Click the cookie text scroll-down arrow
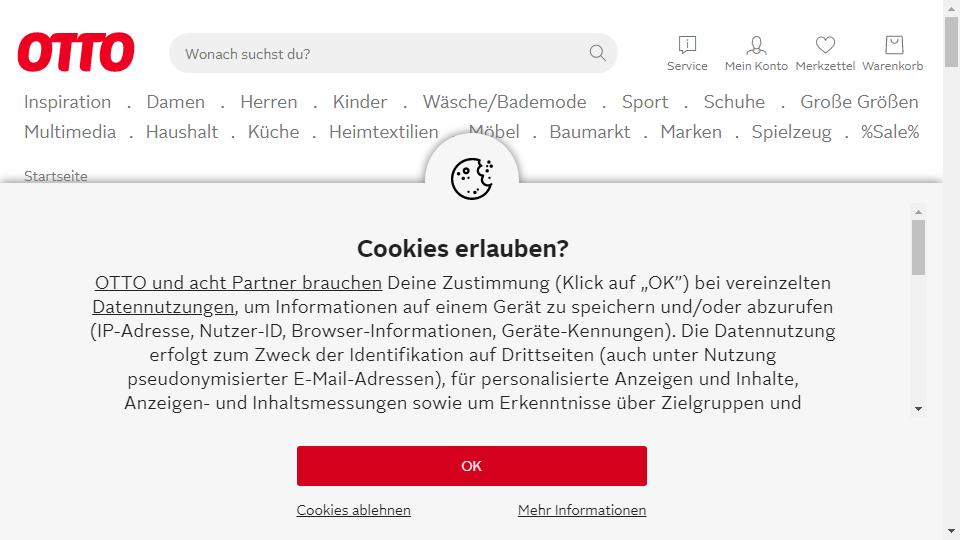The height and width of the screenshot is (540, 960). pyautogui.click(x=918, y=408)
